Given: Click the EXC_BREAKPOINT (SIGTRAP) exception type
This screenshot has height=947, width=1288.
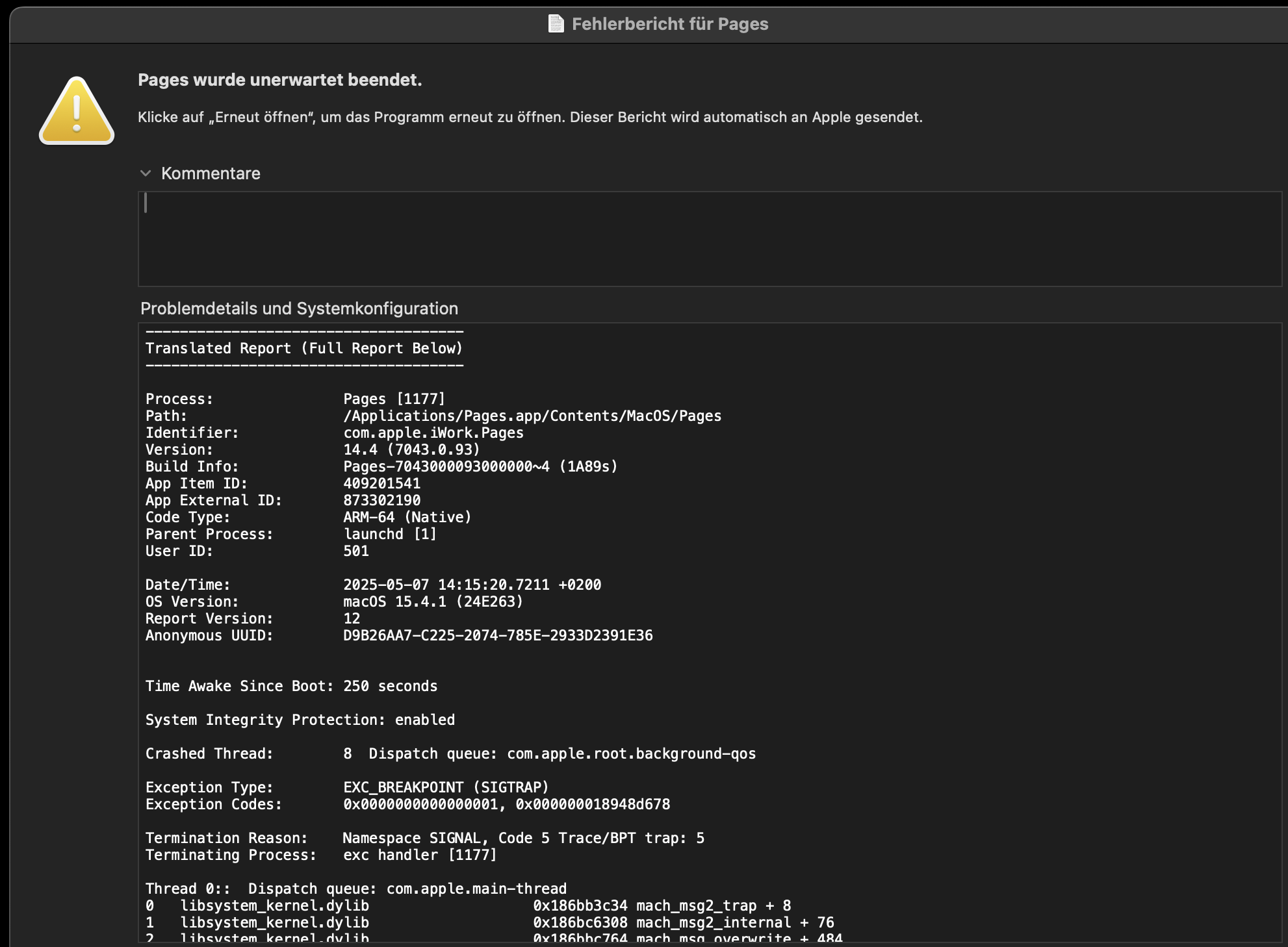Looking at the screenshot, I should click(446, 787).
